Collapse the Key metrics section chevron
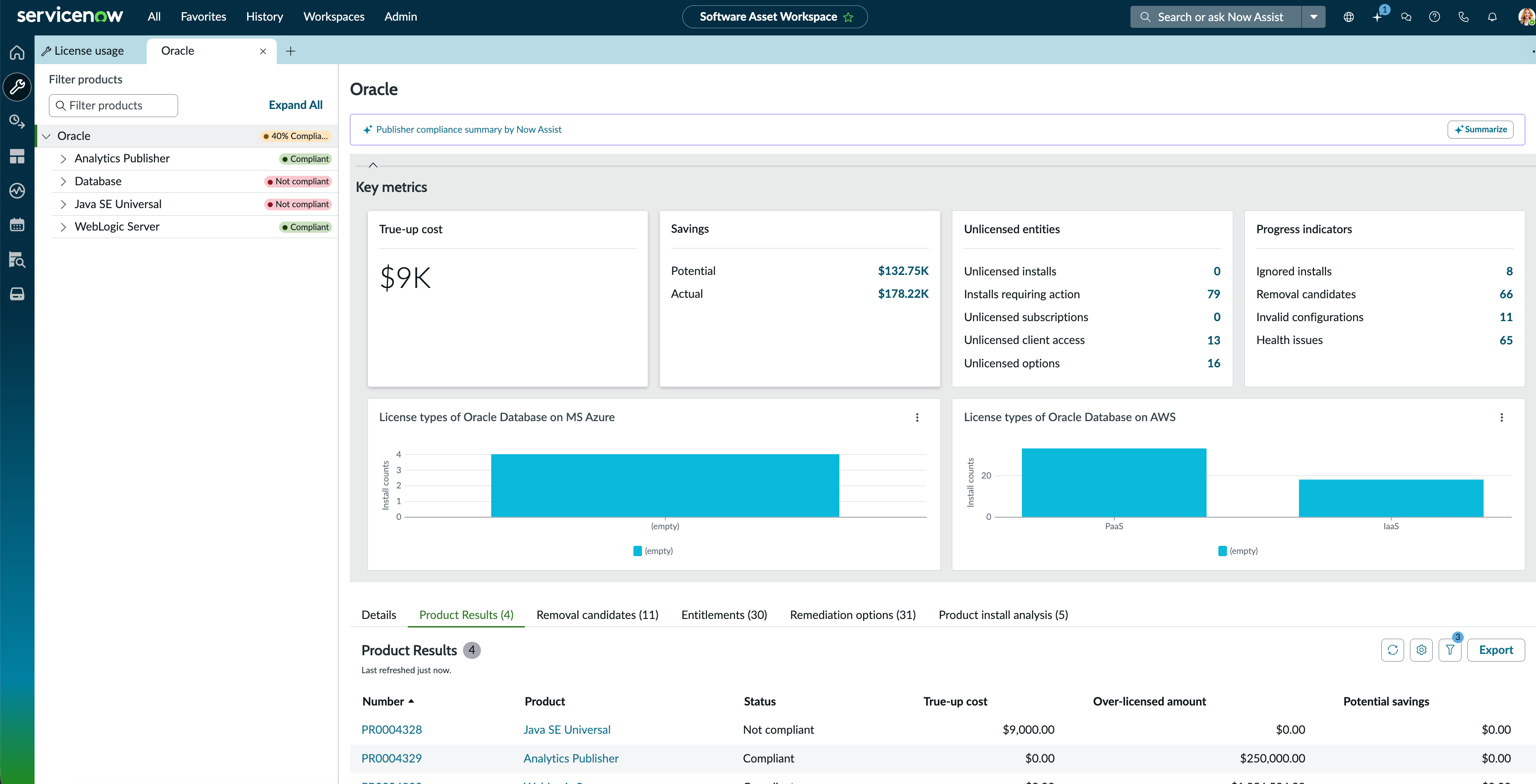Image resolution: width=1536 pixels, height=784 pixels. (373, 165)
